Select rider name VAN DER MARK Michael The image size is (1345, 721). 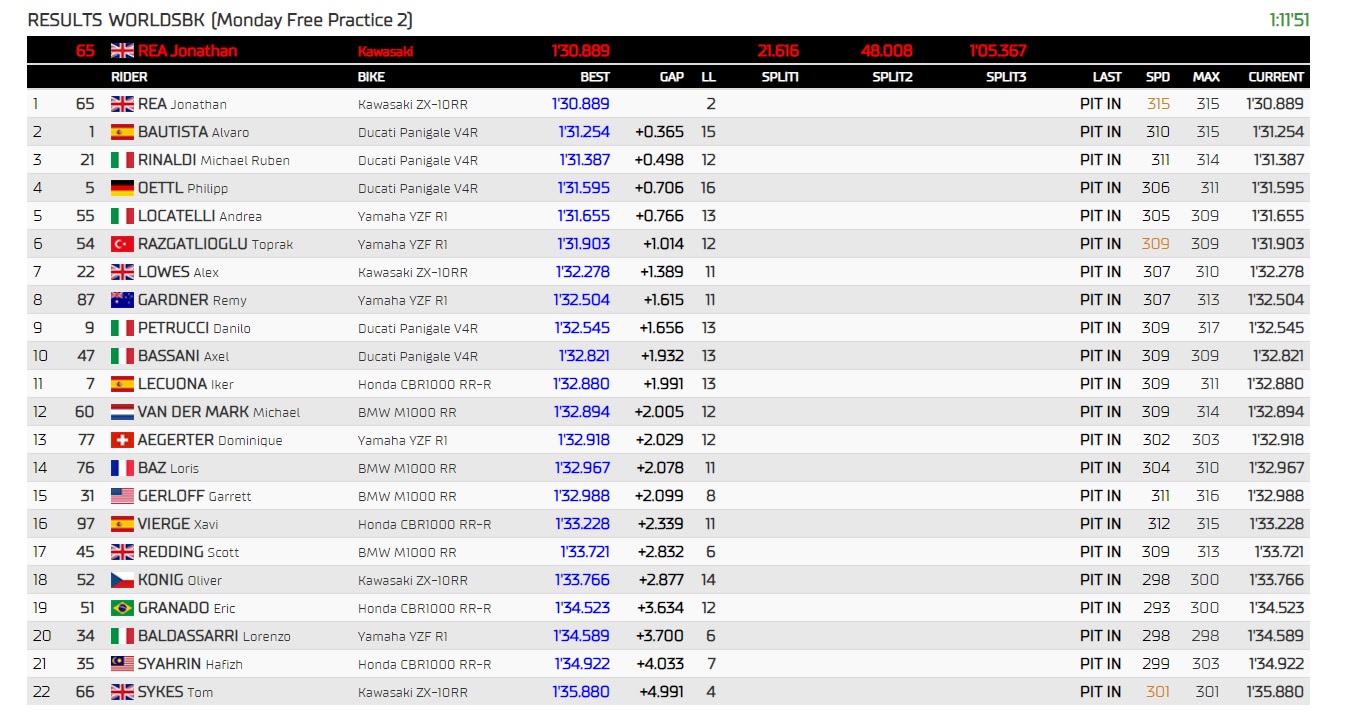pos(219,411)
